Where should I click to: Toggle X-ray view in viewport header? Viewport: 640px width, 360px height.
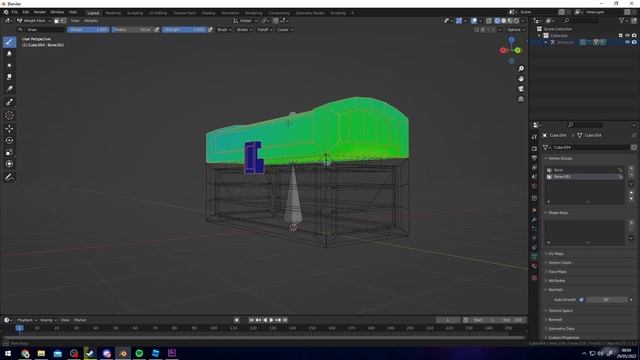click(x=489, y=20)
